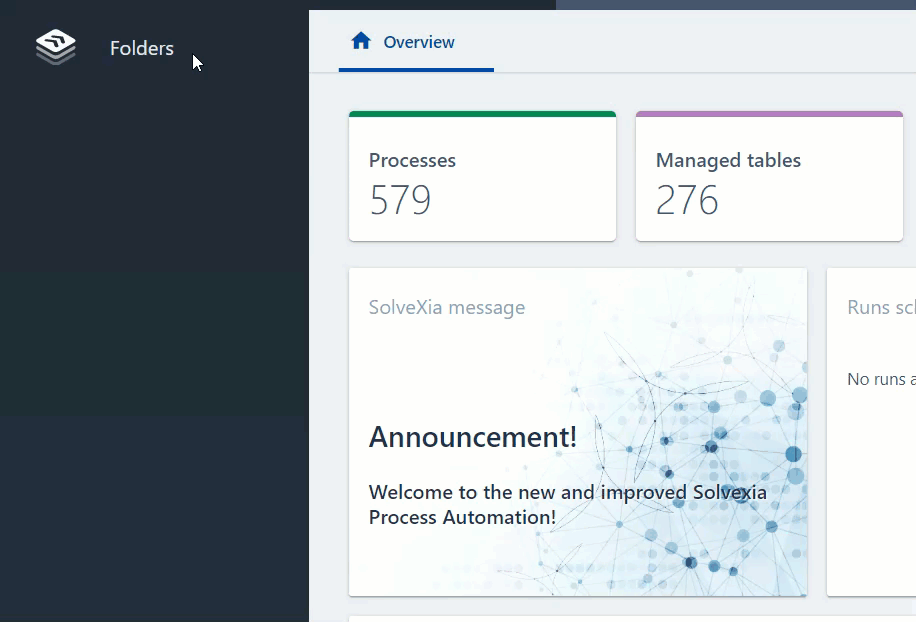Select the SolveXia message card heading

click(446, 307)
